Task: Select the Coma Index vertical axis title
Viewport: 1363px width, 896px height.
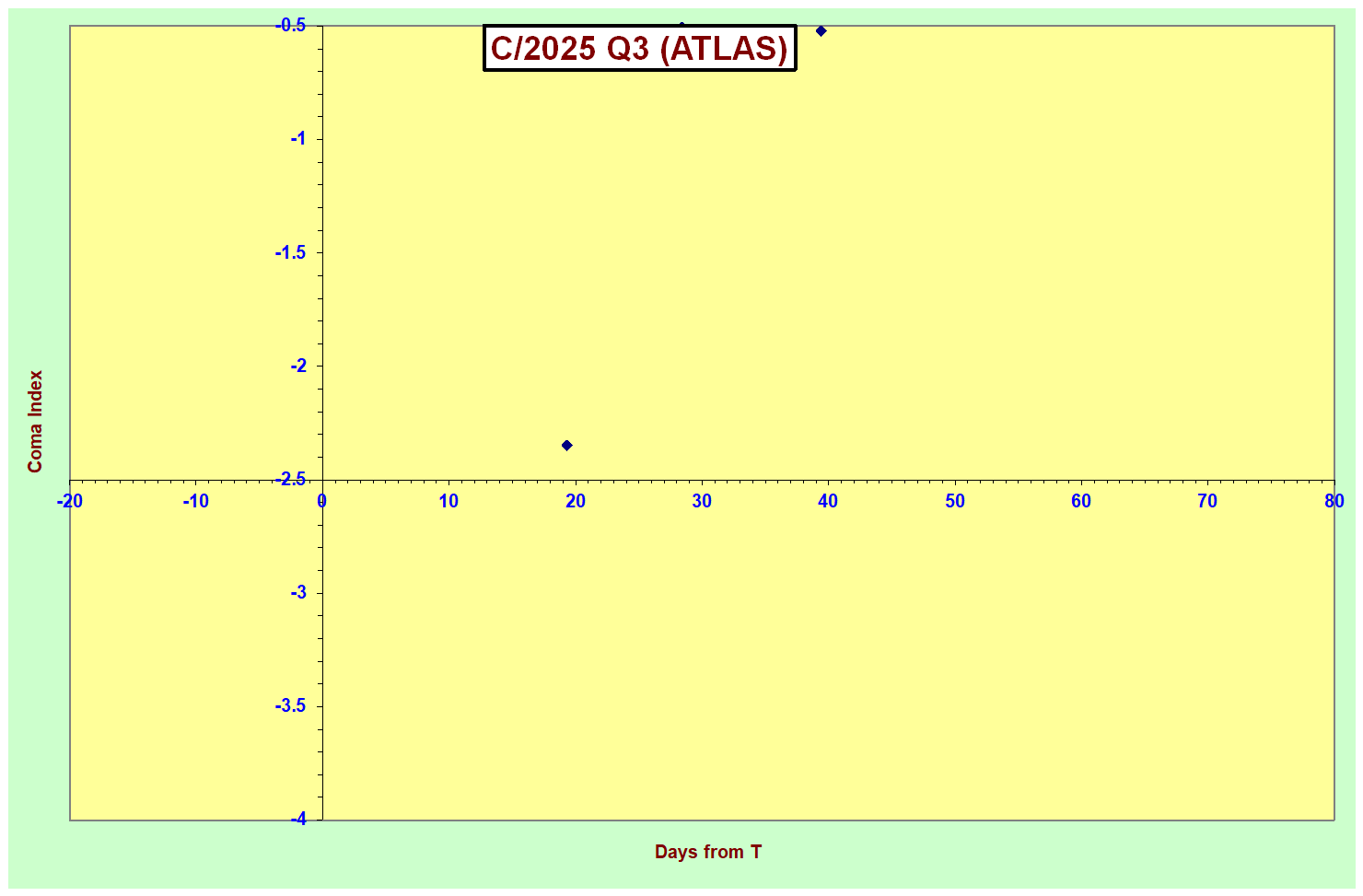Action: pyautogui.click(x=35, y=422)
